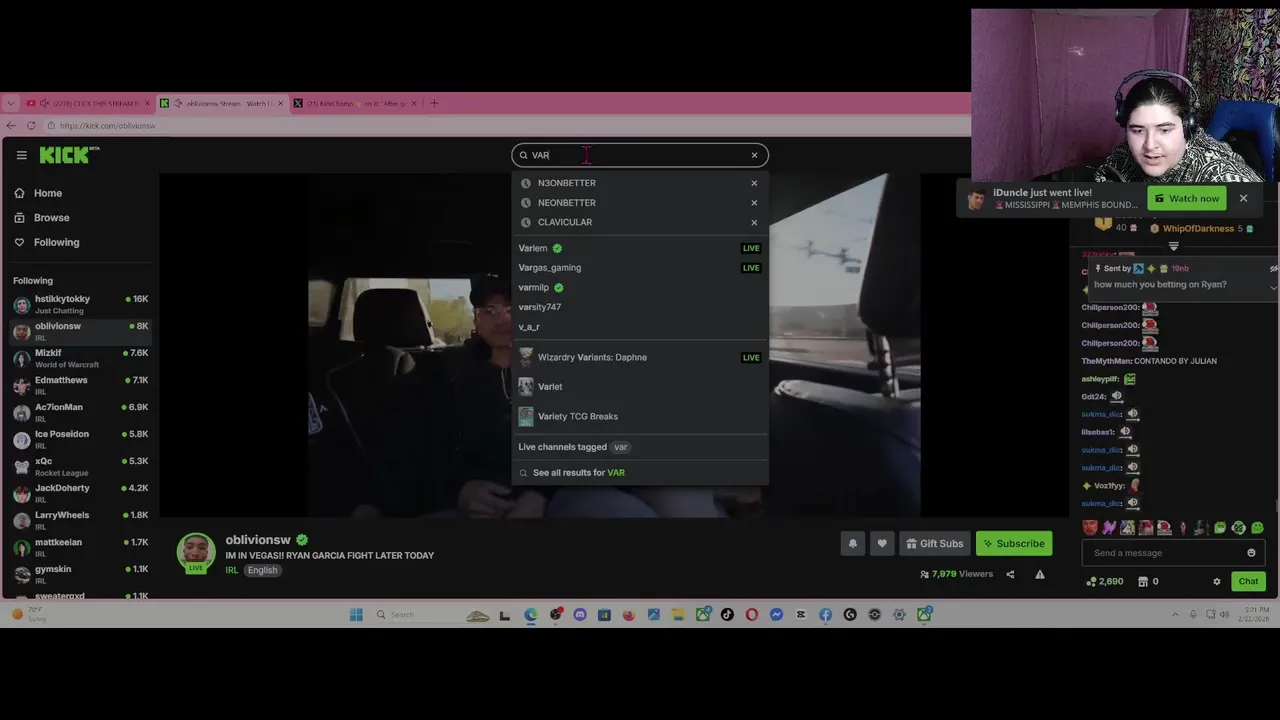Open Ice Poseidon followed channel

(80, 439)
